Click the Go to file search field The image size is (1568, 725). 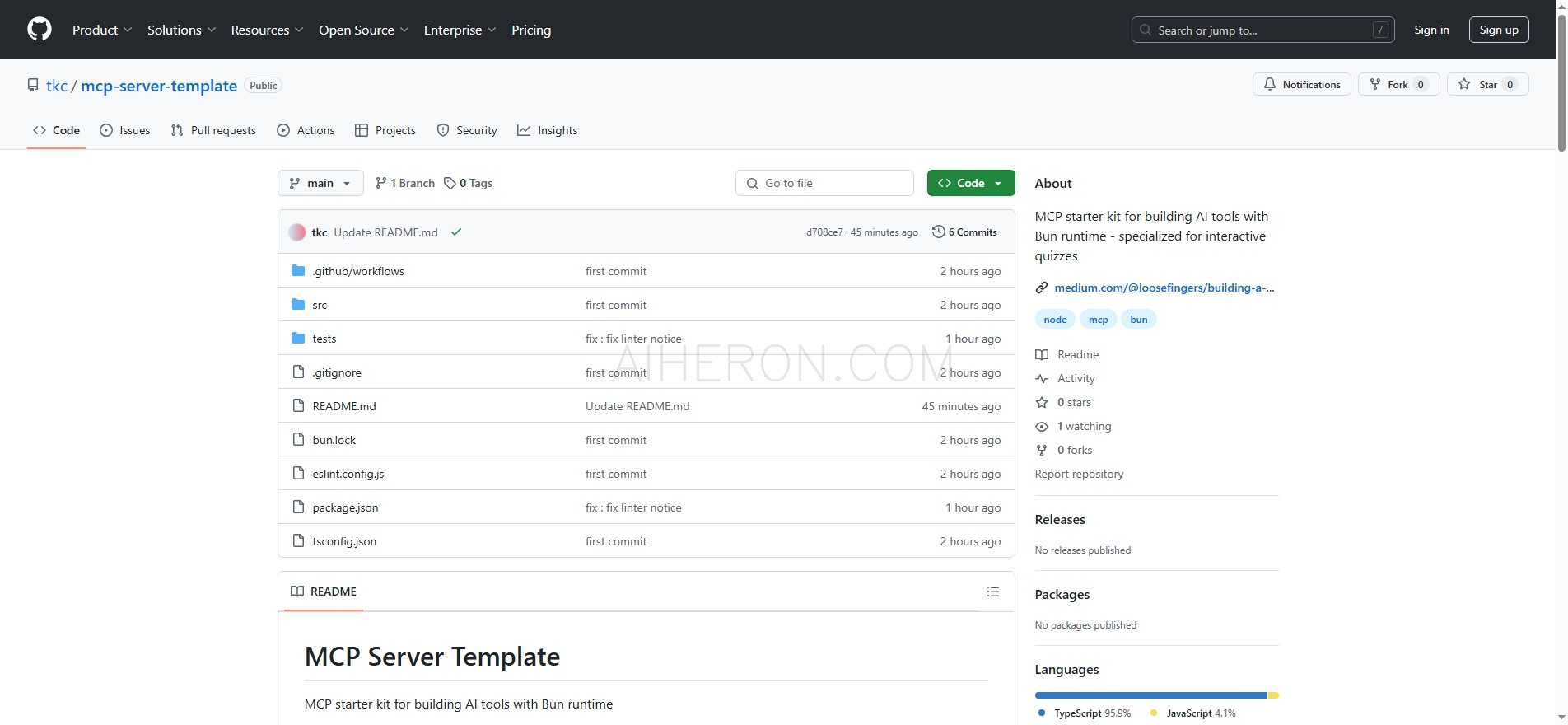pos(824,183)
